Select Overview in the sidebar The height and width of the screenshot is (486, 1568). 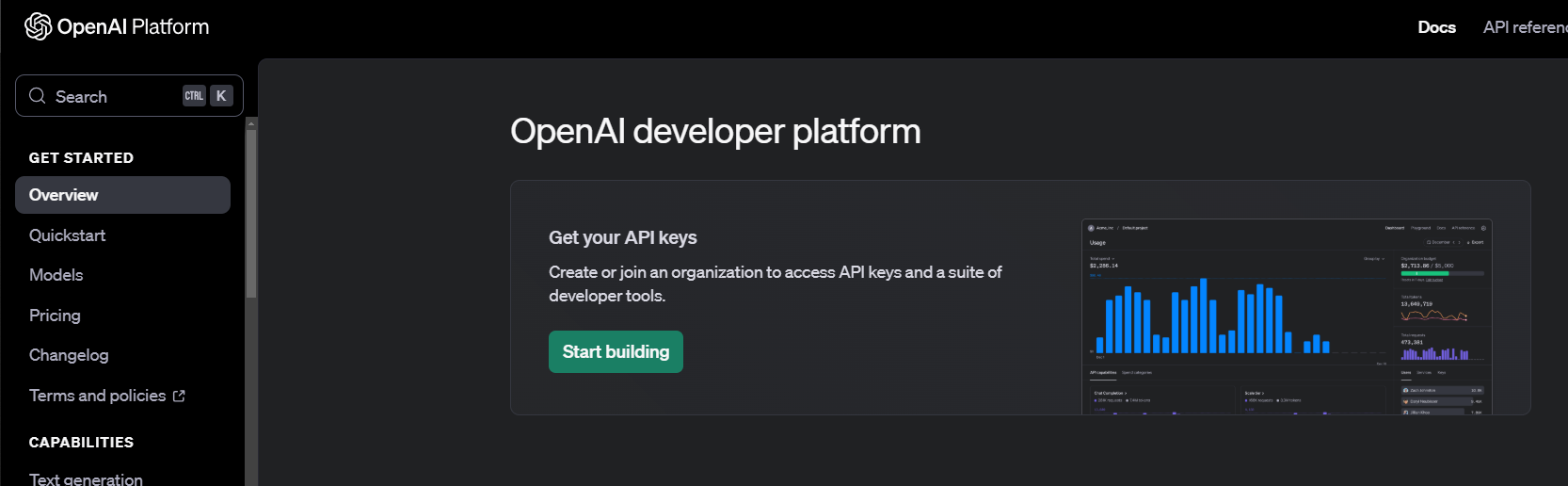[122, 195]
